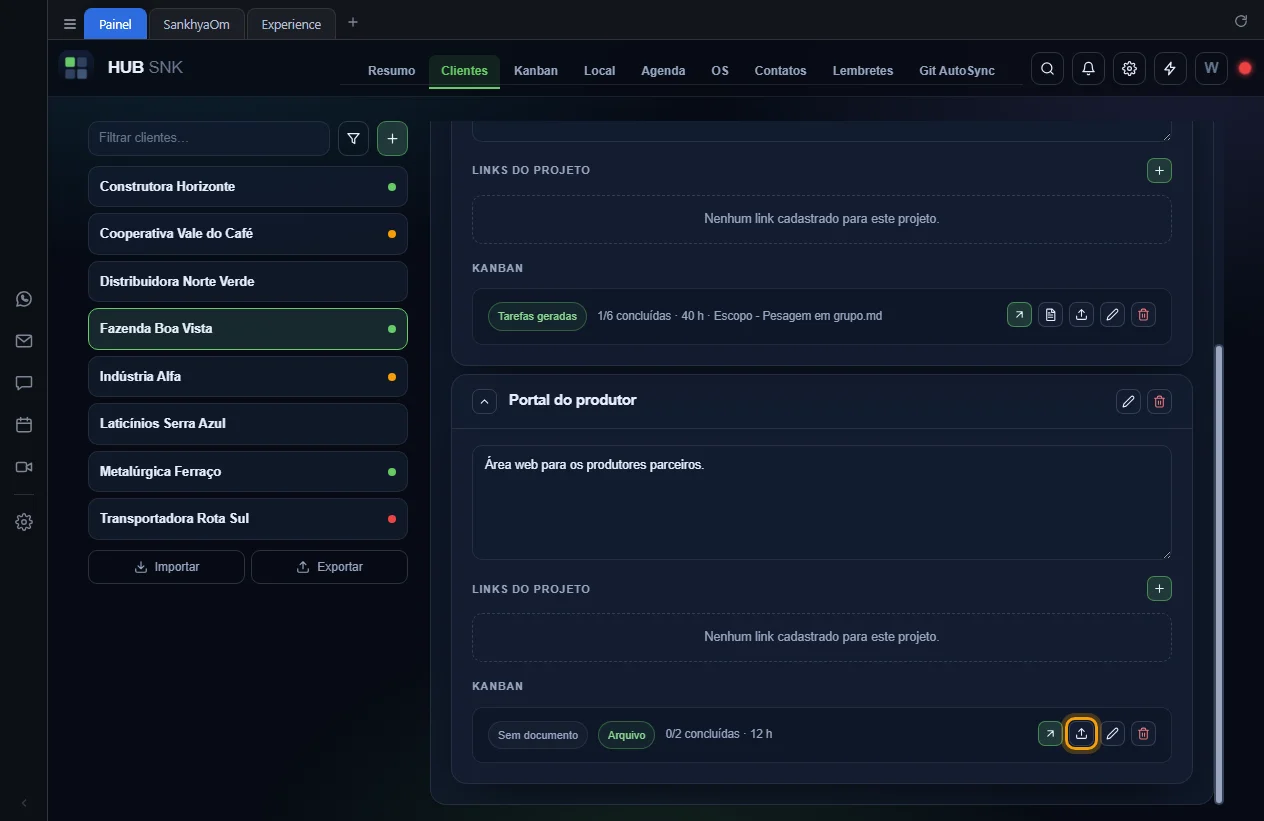The width and height of the screenshot is (1264, 821).
Task: Open the hamburger menu beside Painel tab
Action: pos(70,24)
